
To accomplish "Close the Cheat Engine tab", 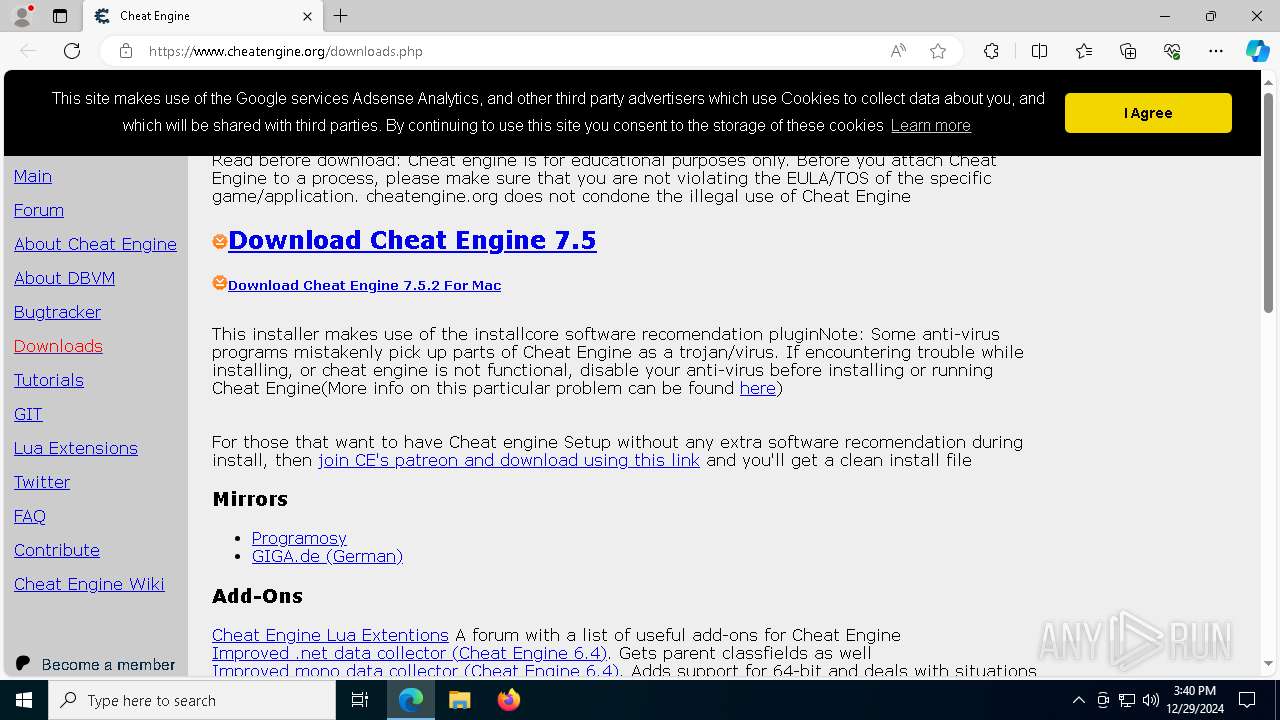I will coord(307,16).
